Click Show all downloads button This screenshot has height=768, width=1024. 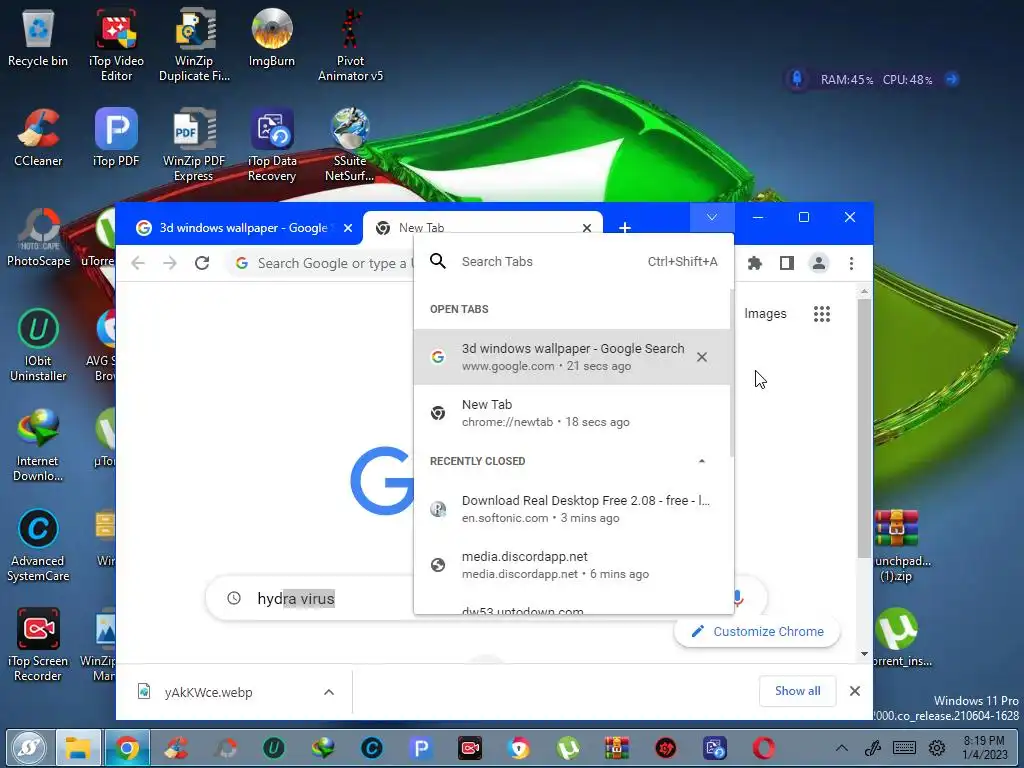pos(797,691)
